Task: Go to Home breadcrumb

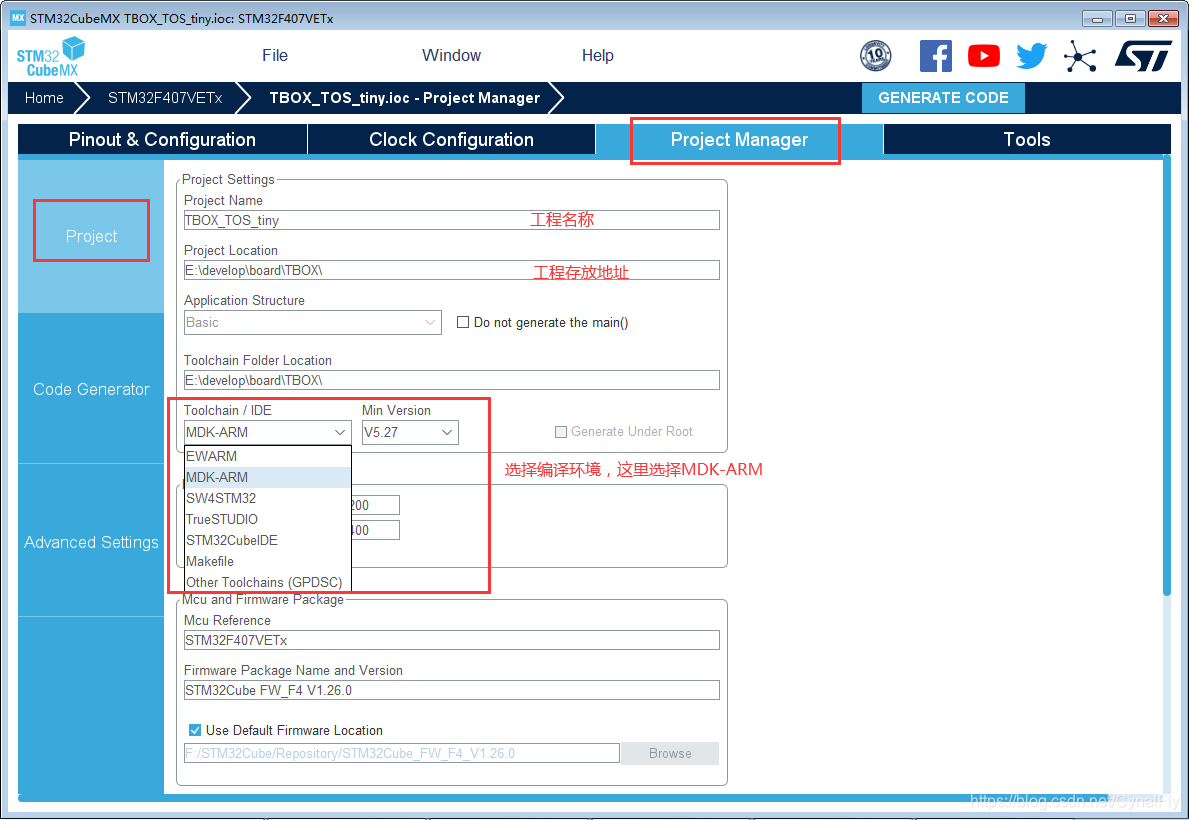Action: (44, 98)
